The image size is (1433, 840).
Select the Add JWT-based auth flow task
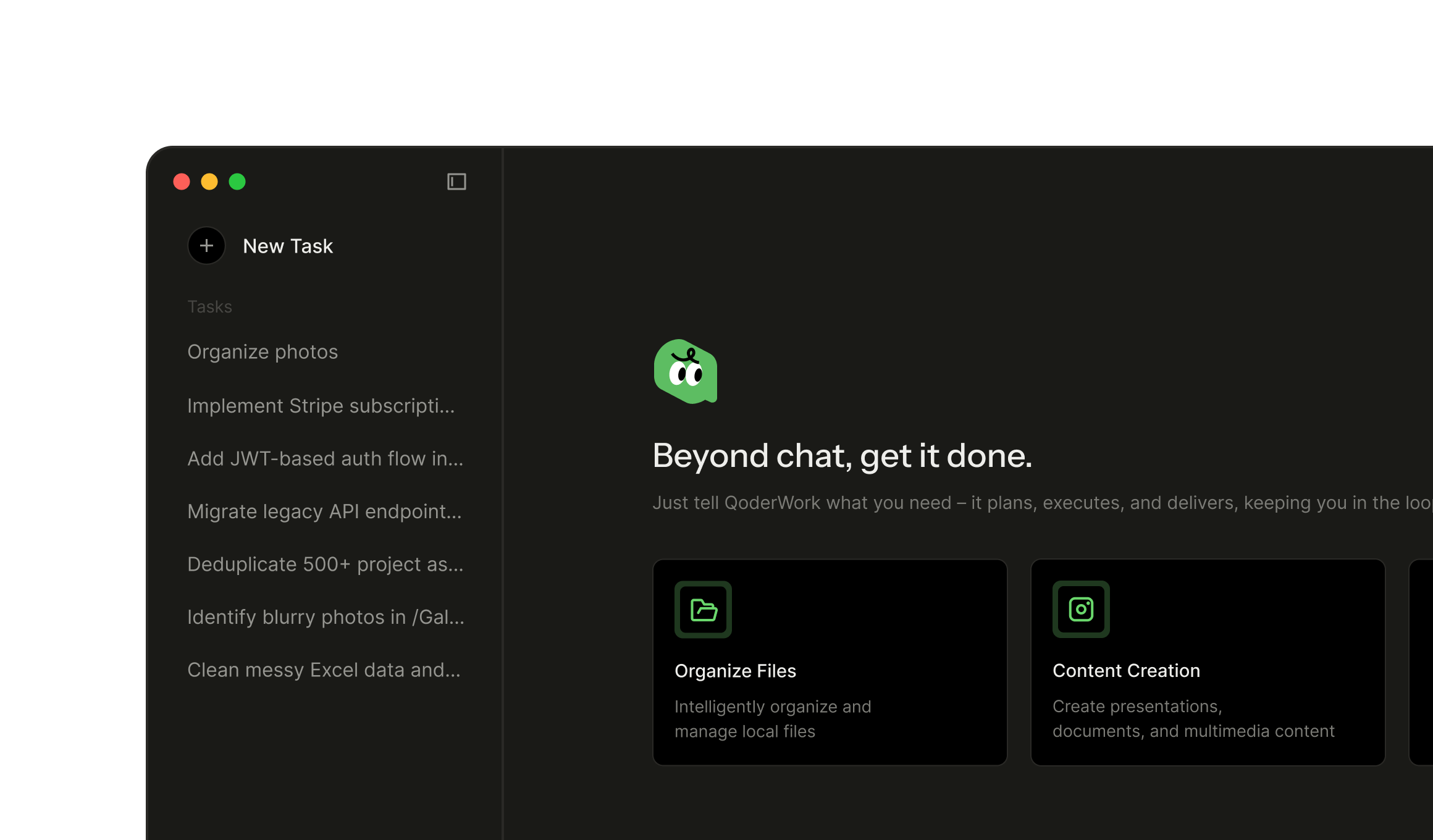(326, 459)
